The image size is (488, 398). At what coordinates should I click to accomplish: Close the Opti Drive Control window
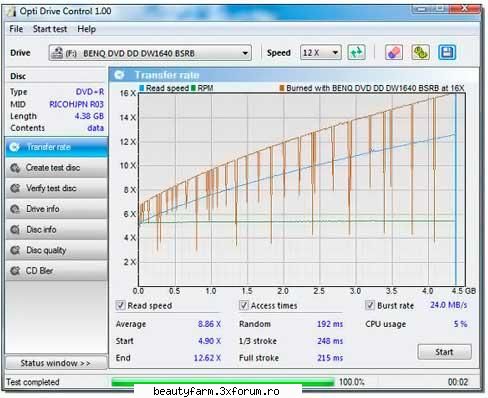(464, 8)
